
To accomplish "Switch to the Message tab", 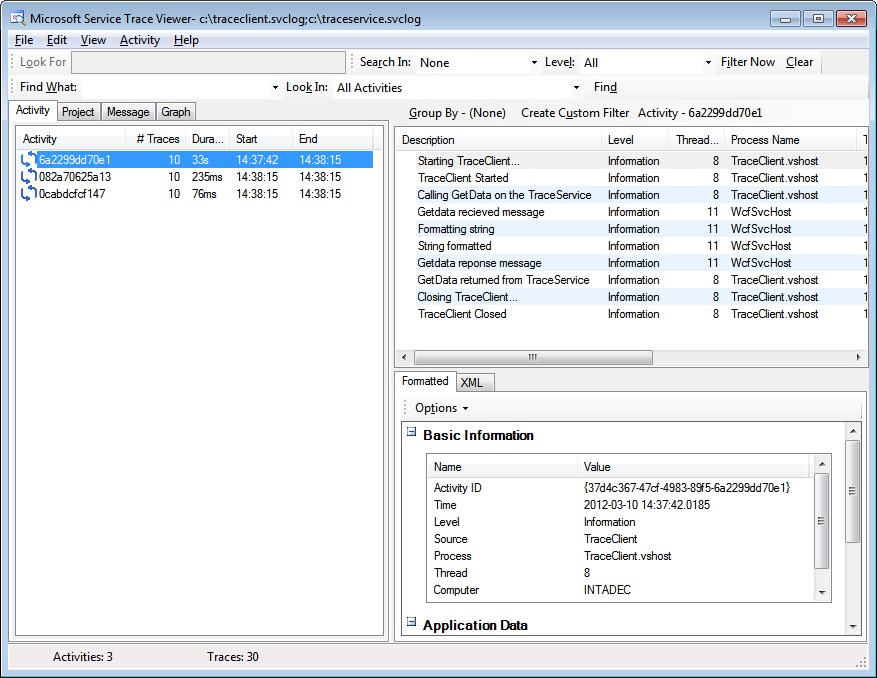I will (128, 112).
